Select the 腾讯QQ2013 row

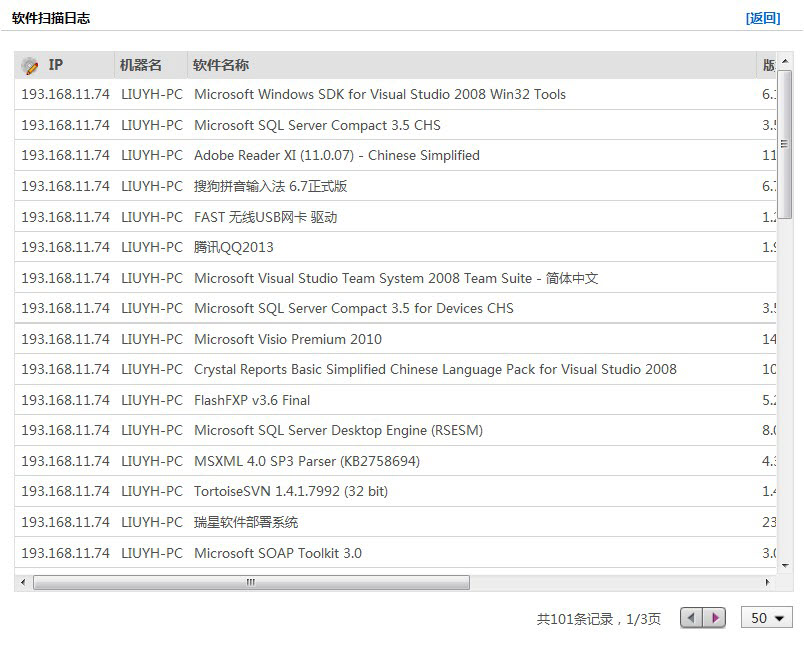234,247
